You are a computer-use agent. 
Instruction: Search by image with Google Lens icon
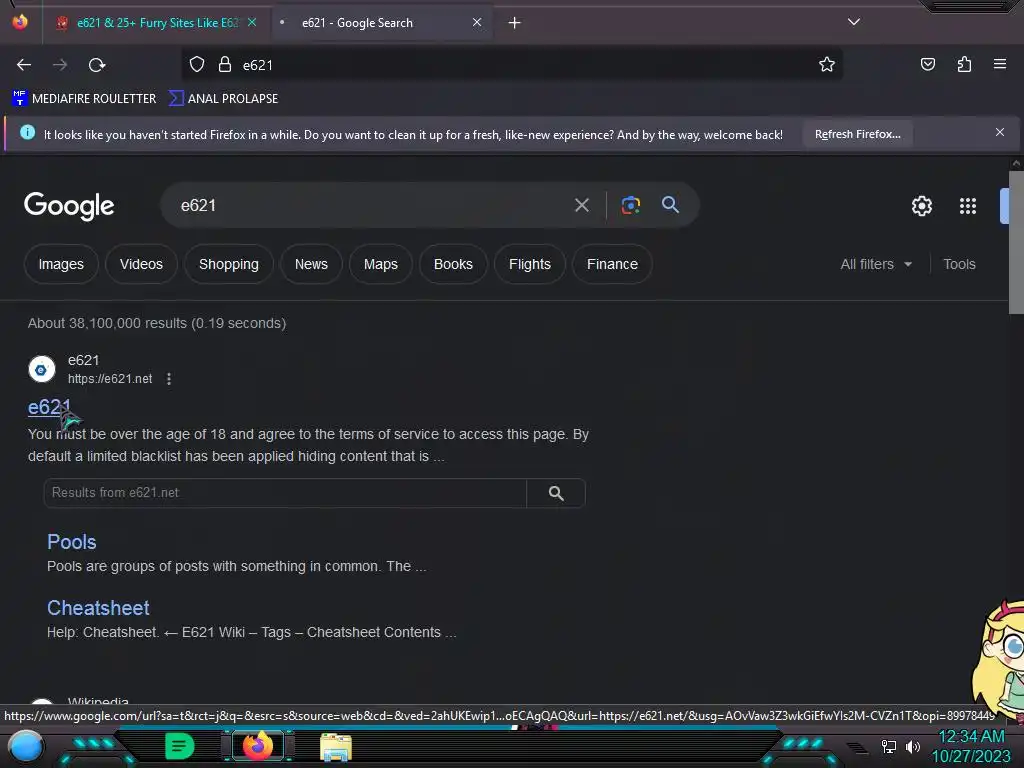[x=630, y=205]
